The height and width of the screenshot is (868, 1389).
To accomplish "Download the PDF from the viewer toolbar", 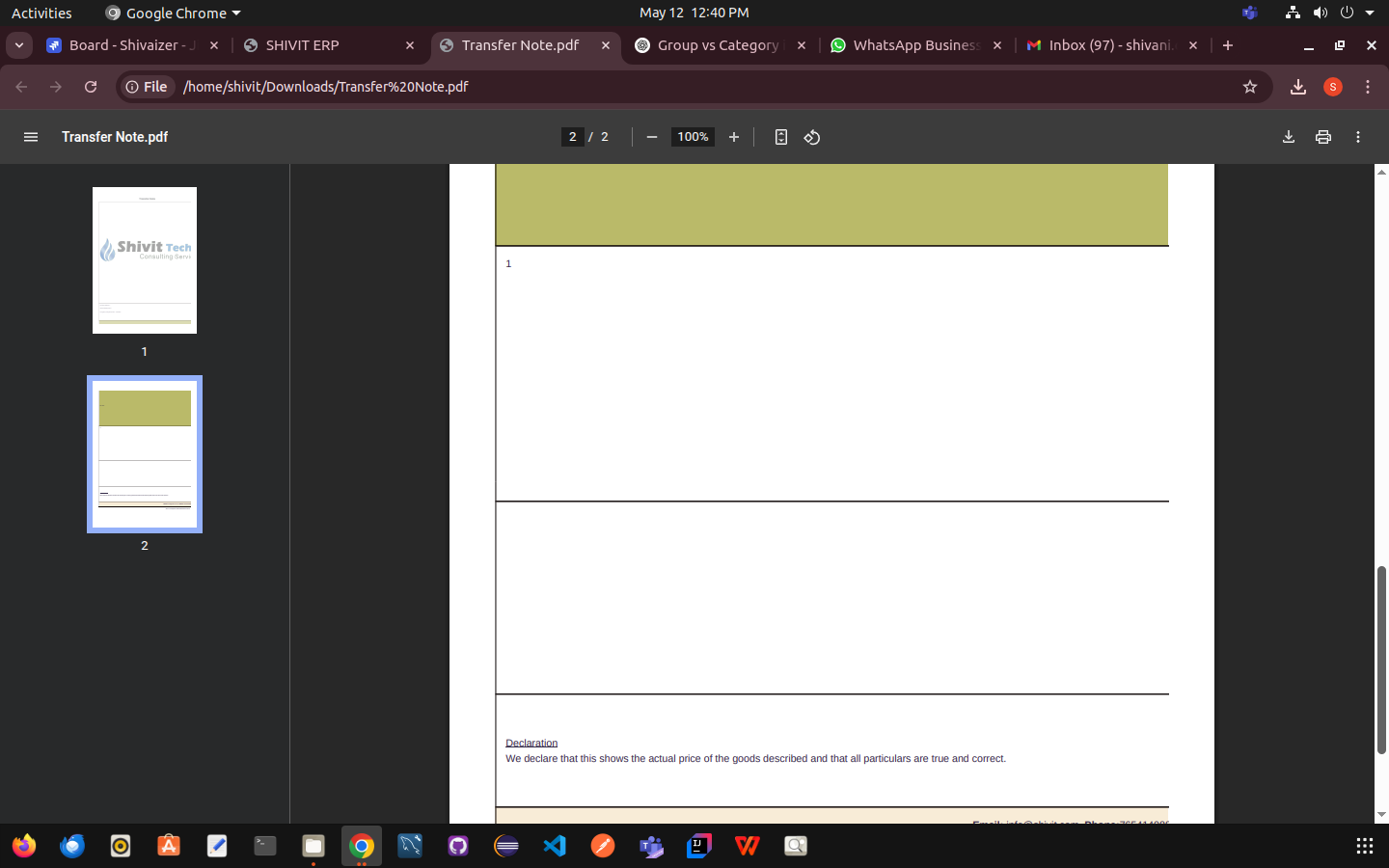I will click(1289, 137).
